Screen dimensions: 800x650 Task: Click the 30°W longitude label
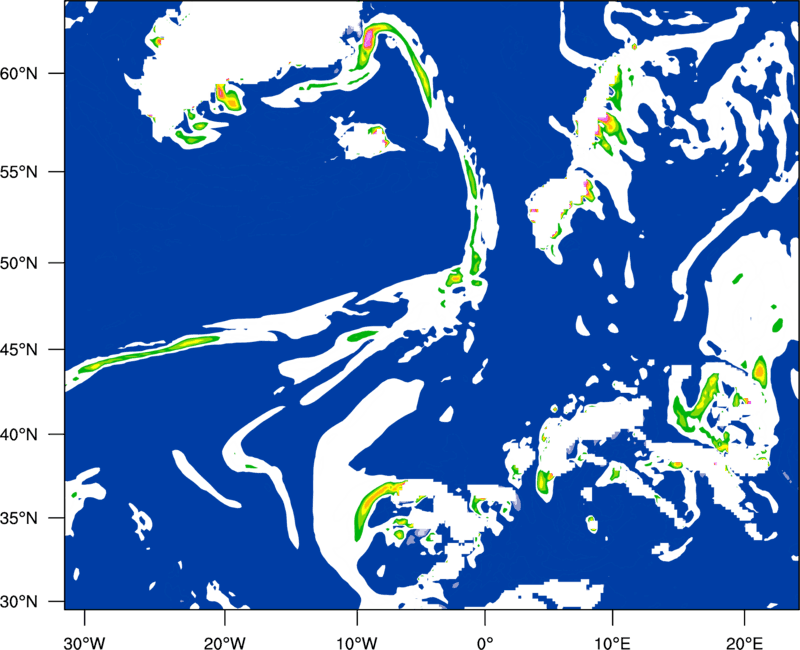click(x=84, y=643)
